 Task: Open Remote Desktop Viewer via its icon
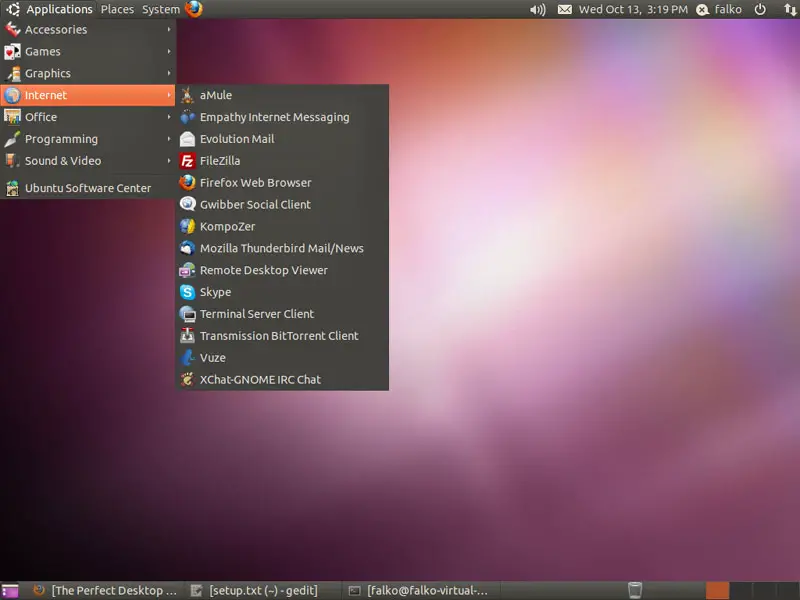187,270
